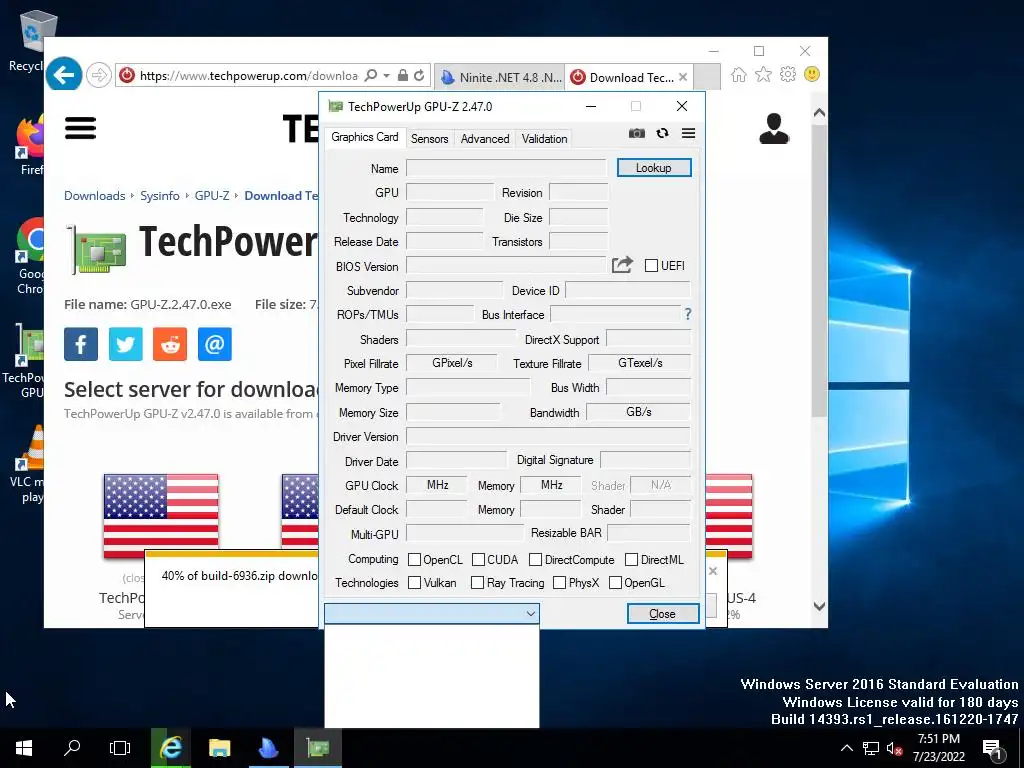This screenshot has width=1024, height=768.
Task: Click the Ninite taskbar icon
Action: click(268, 748)
